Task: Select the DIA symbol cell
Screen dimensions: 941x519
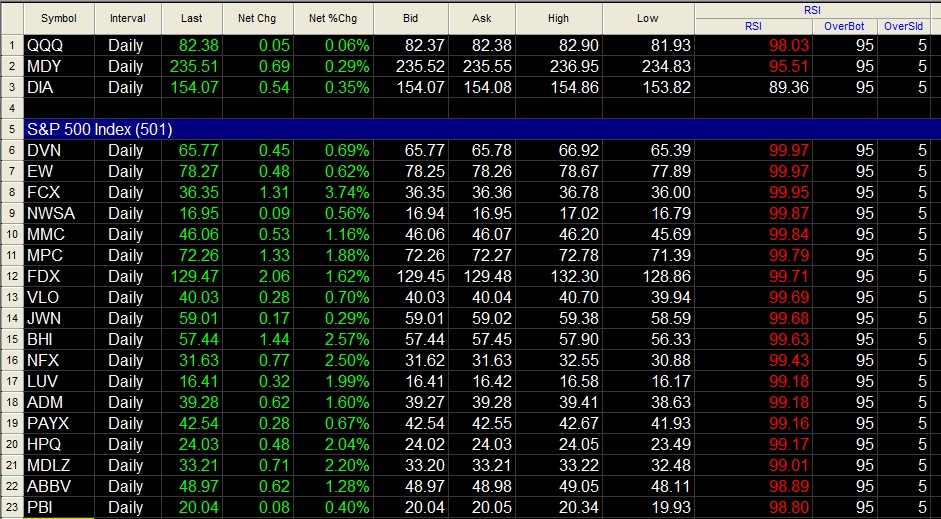Action: pyautogui.click(x=59, y=87)
